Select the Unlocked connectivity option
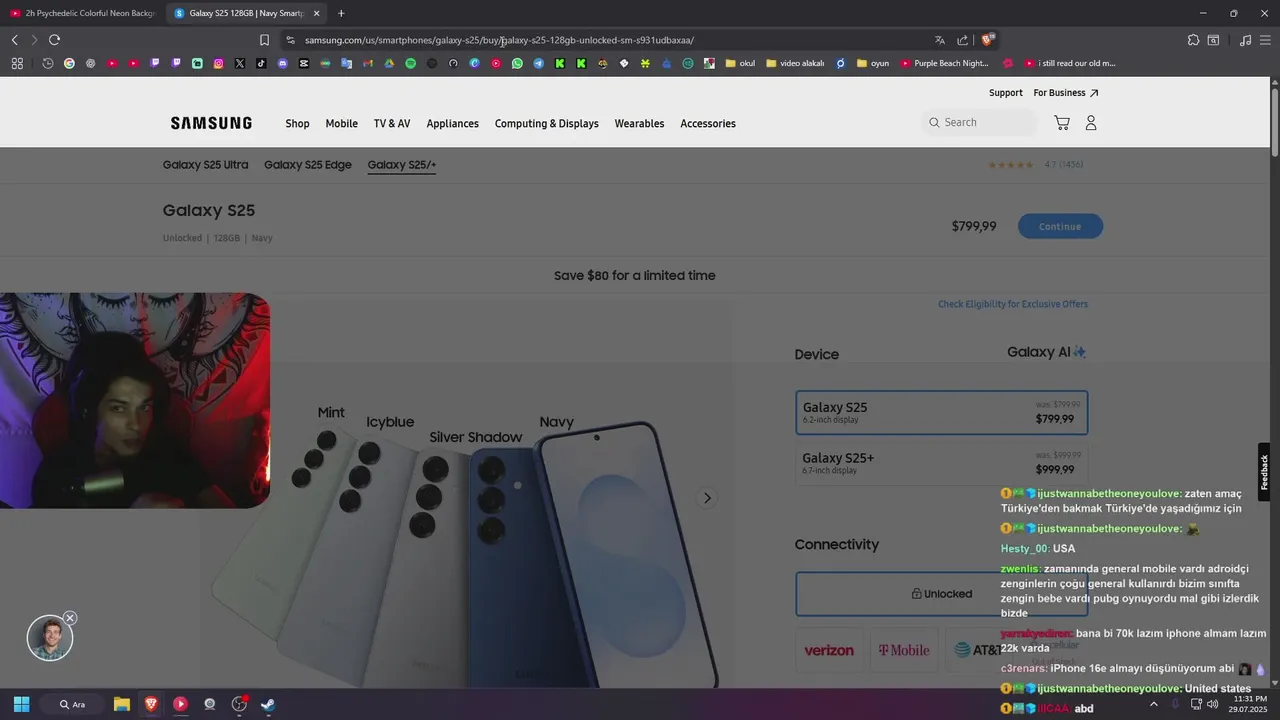This screenshot has height=720, width=1280. click(941, 594)
